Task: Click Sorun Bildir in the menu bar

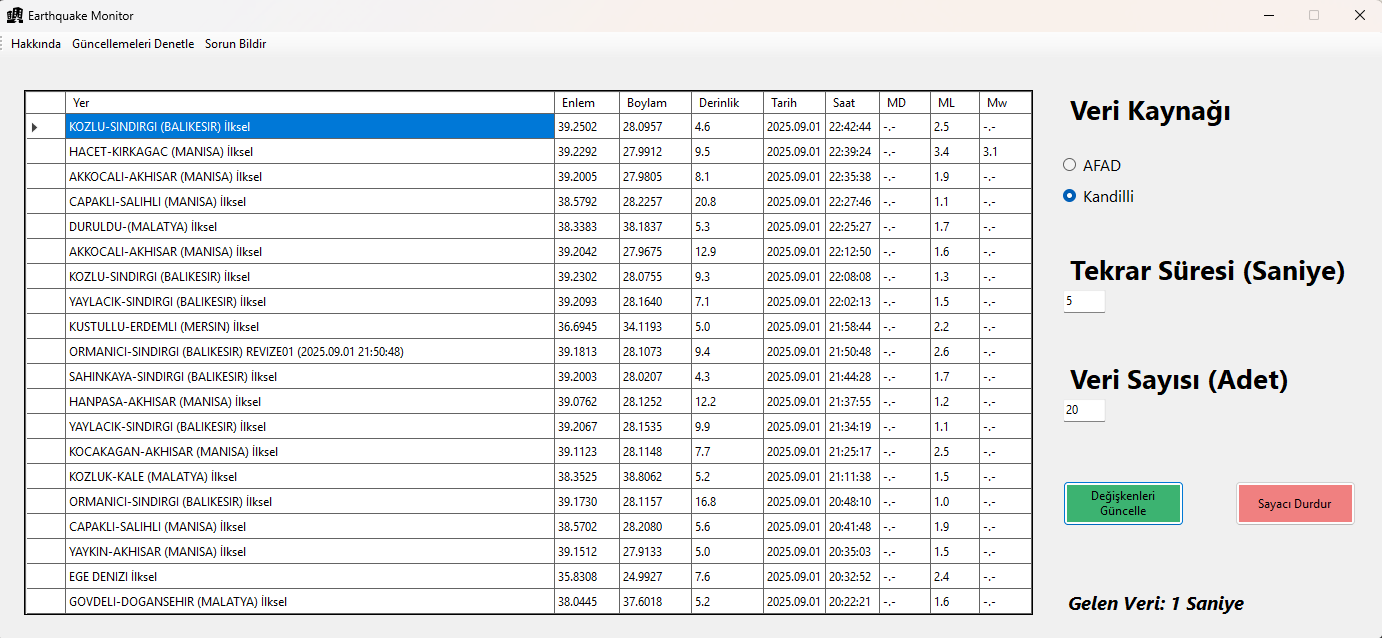Action: point(235,44)
